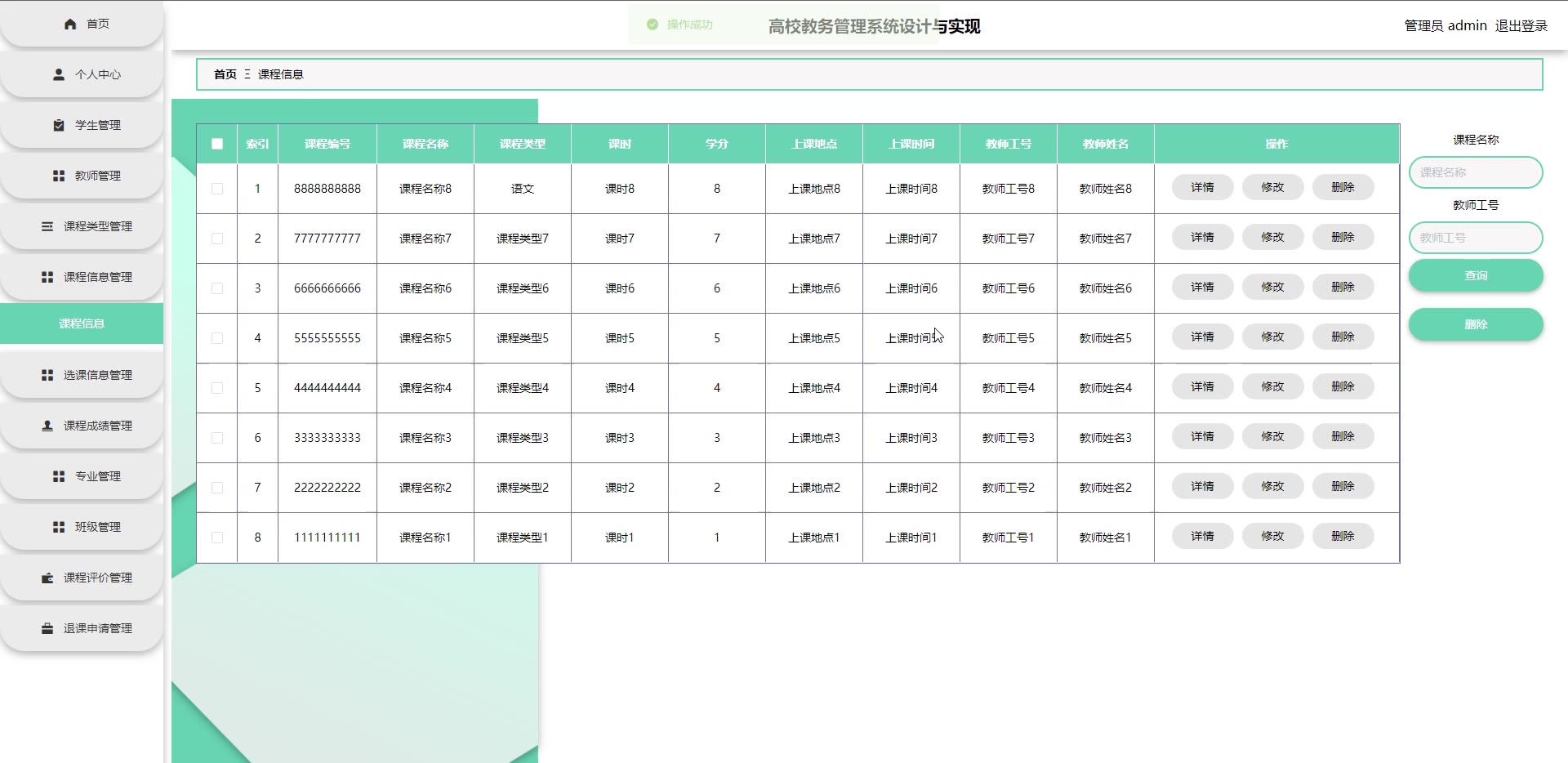Viewport: 1568px width, 763px height.
Task: Click the 语文 course type cell
Action: click(x=523, y=189)
